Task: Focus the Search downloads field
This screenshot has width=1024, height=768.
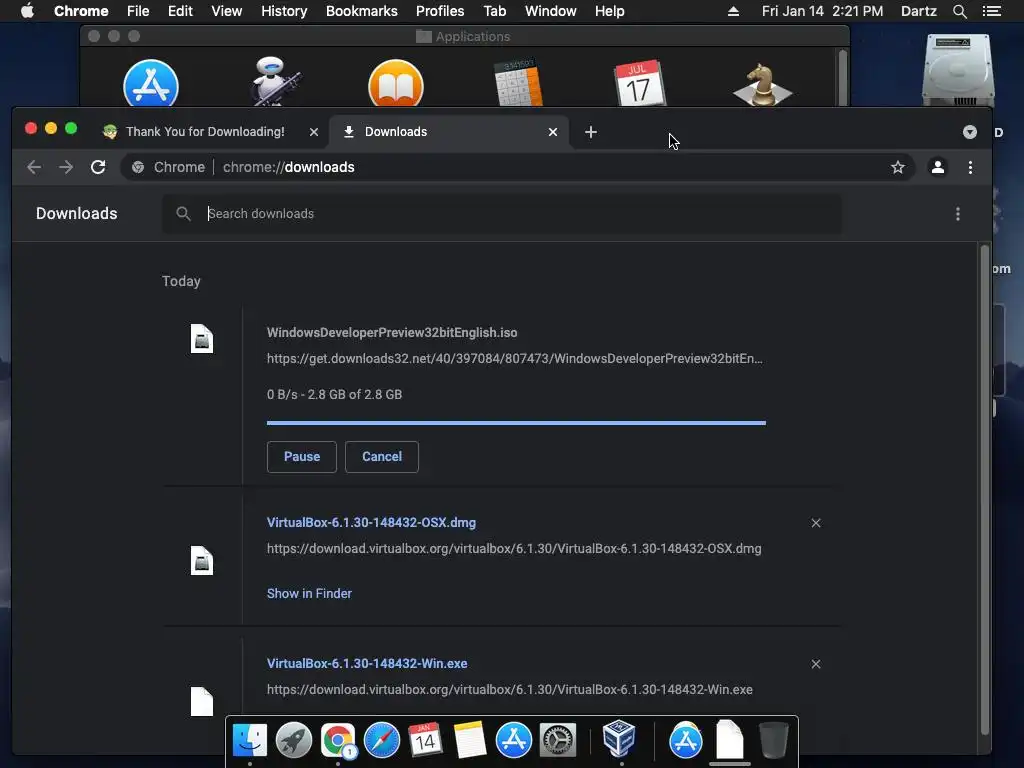Action: (x=502, y=214)
